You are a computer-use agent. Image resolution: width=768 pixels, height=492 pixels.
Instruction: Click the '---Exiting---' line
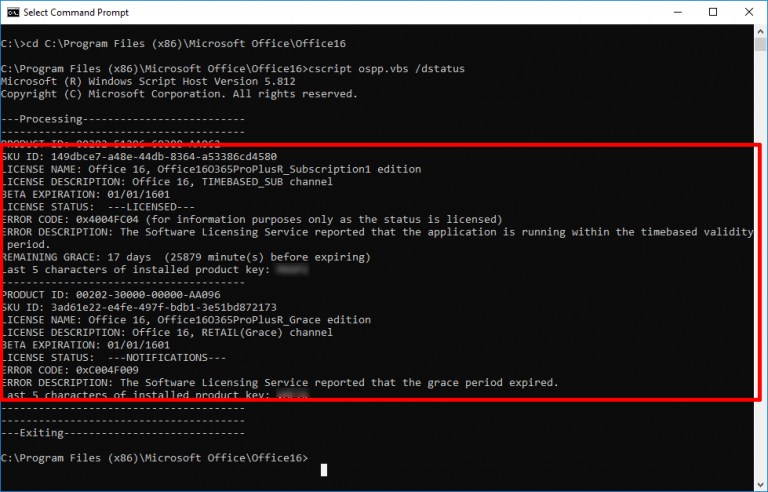[x=122, y=433]
